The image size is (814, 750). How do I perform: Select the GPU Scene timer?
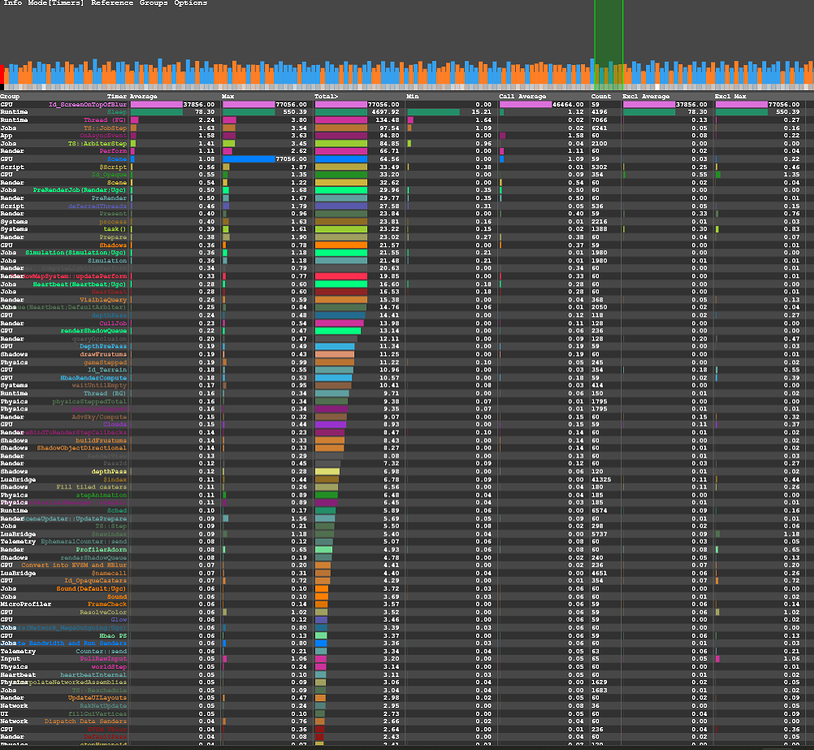click(117, 159)
